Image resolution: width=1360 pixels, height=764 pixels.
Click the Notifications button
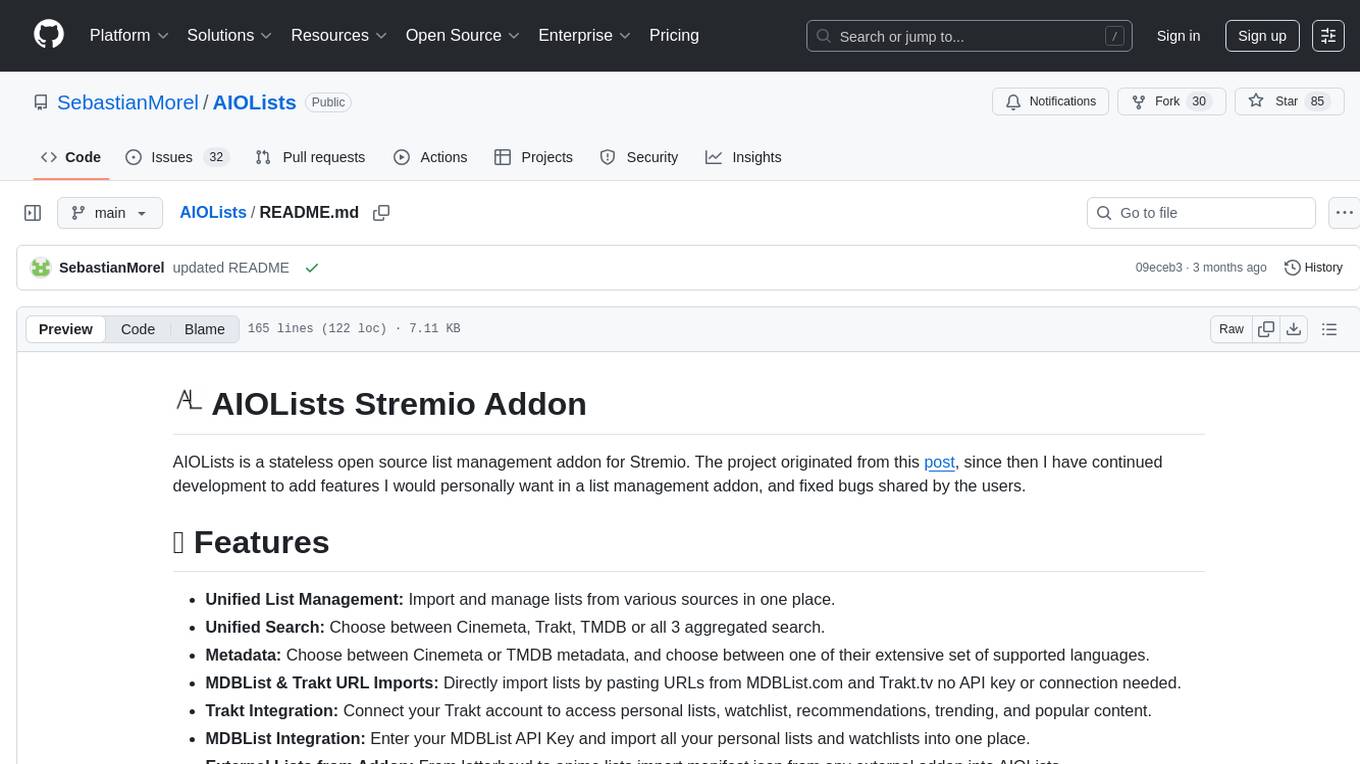[1051, 101]
